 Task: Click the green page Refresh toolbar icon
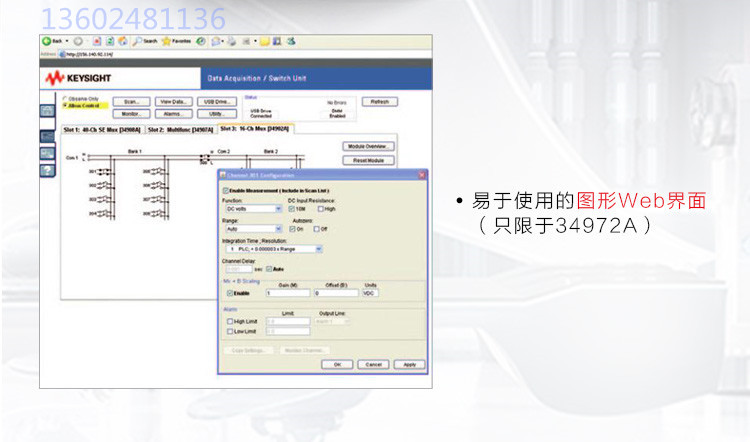coord(110,41)
